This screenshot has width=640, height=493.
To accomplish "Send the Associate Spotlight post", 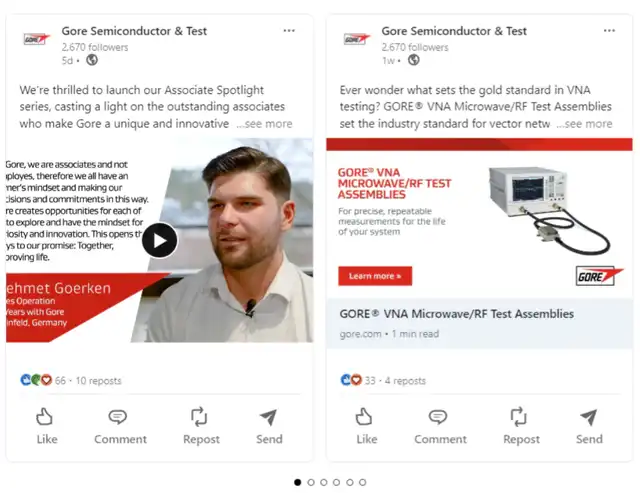I will tap(269, 426).
